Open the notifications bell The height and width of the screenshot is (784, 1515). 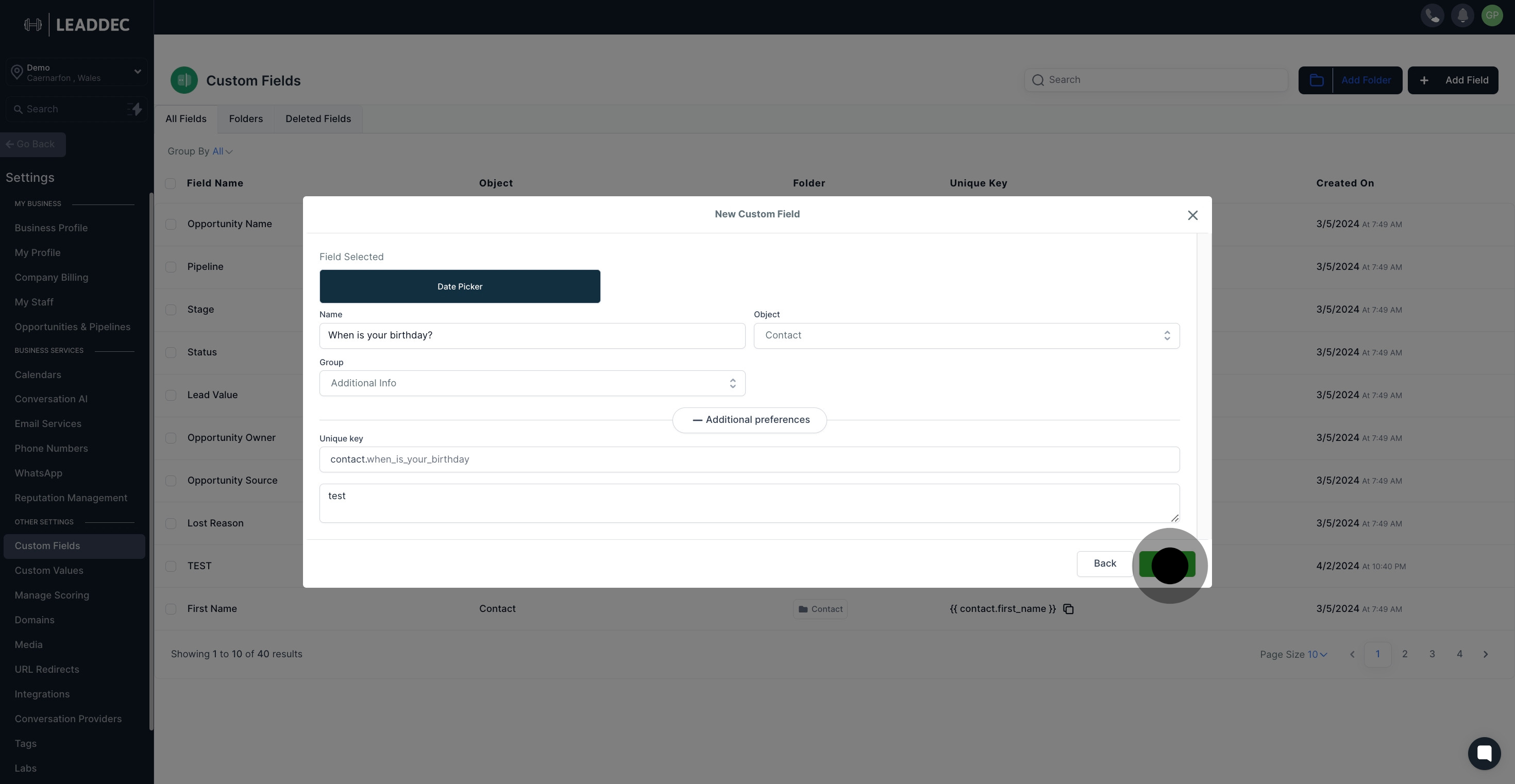[1462, 16]
